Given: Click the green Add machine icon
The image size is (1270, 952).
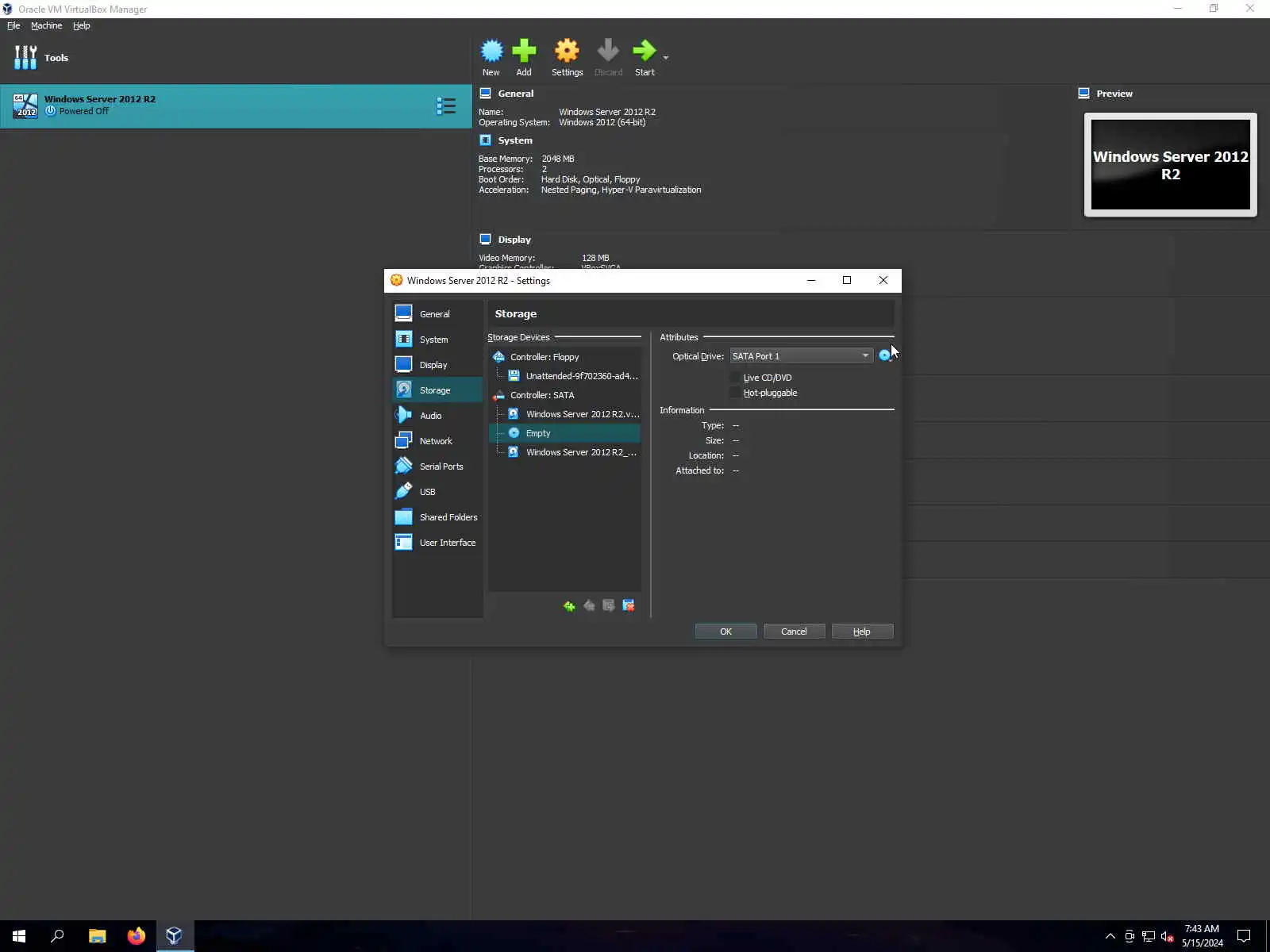Looking at the screenshot, I should [524, 57].
